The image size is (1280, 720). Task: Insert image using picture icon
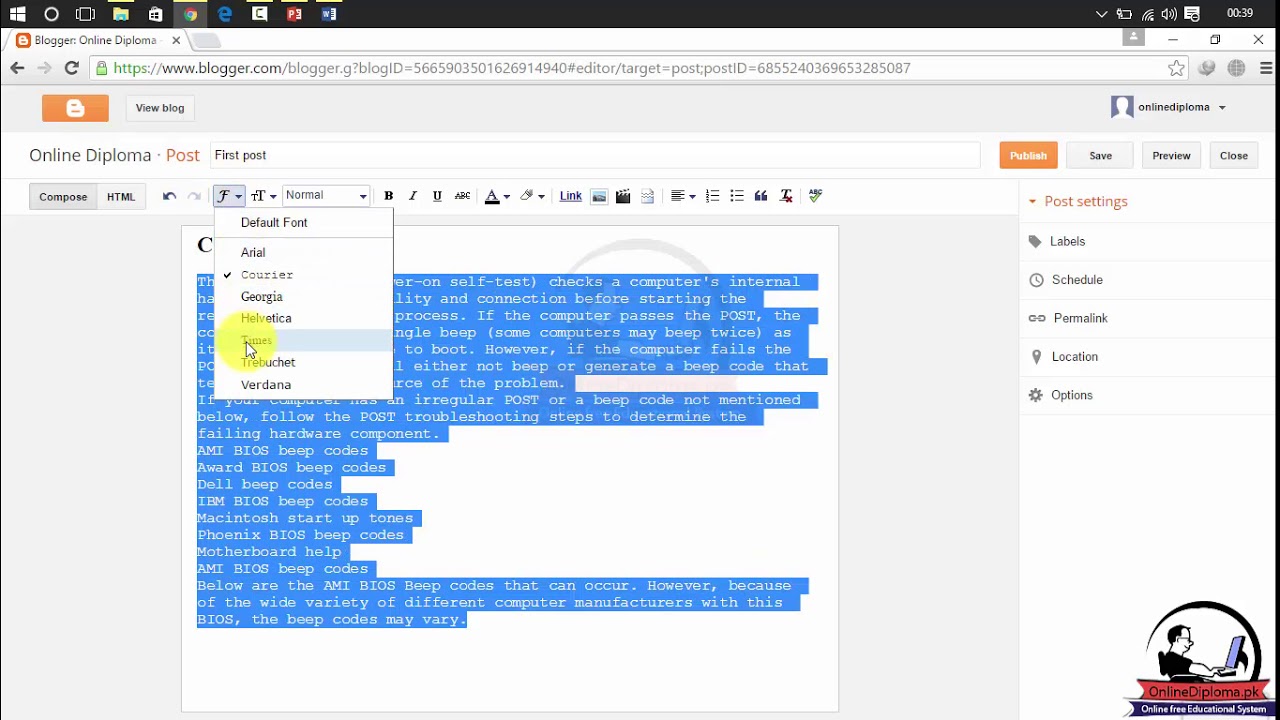[599, 196]
